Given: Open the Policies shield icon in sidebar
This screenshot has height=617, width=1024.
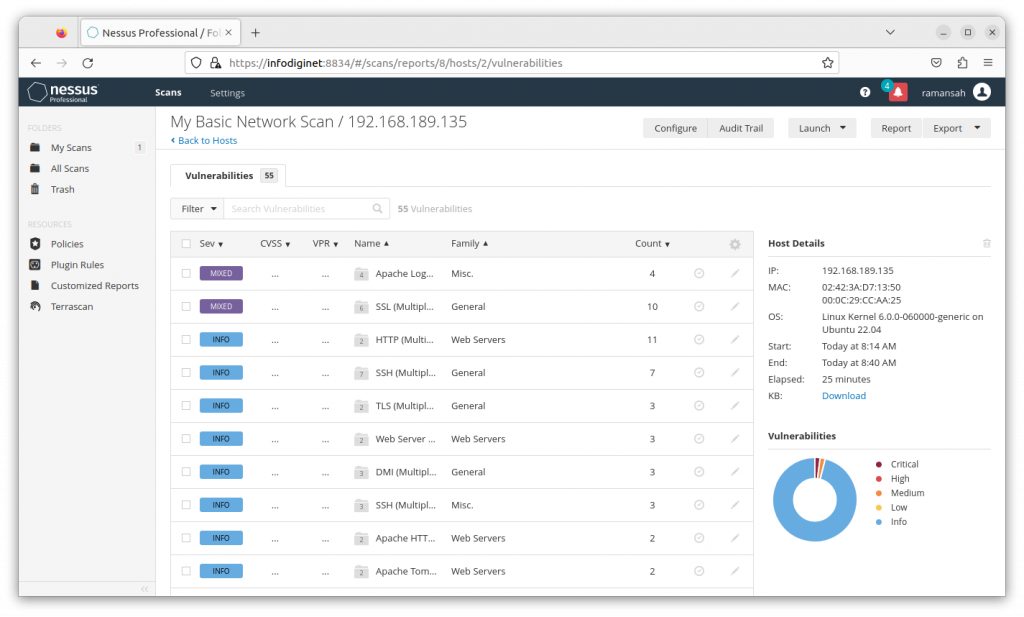Looking at the screenshot, I should pyautogui.click(x=35, y=244).
